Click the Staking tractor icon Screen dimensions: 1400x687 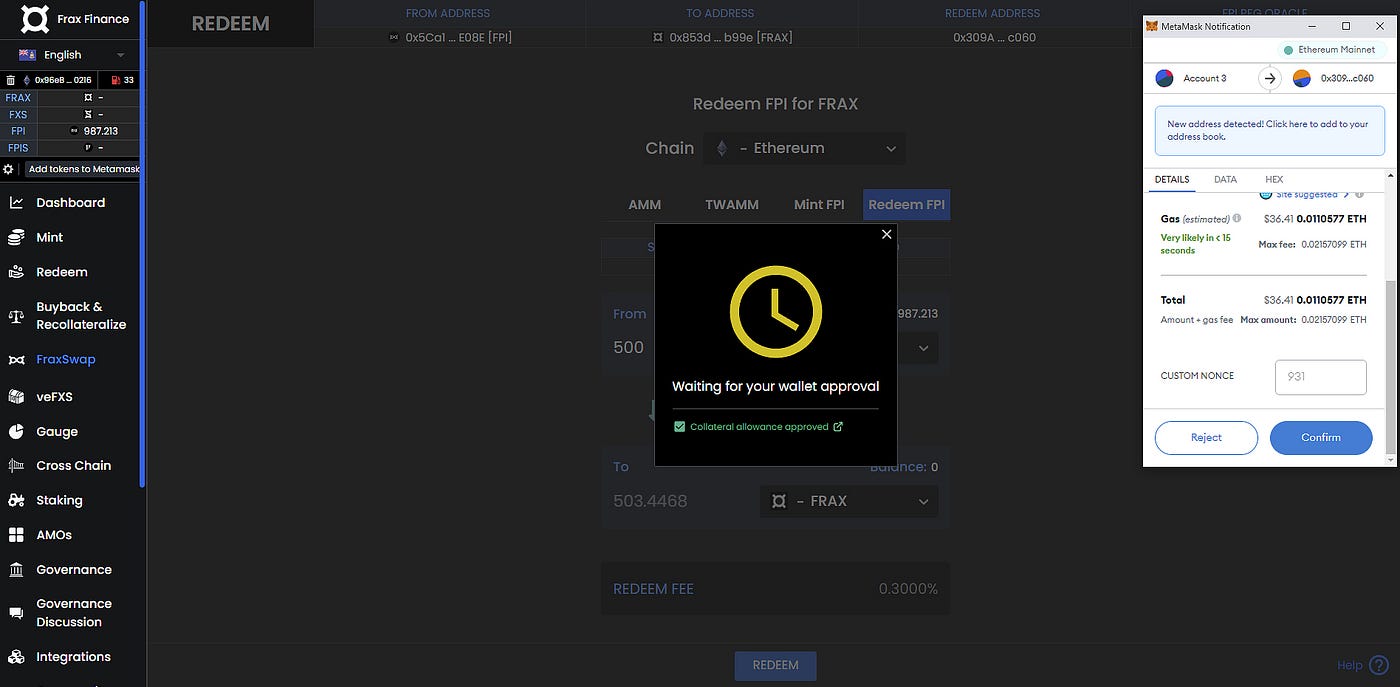(x=16, y=500)
